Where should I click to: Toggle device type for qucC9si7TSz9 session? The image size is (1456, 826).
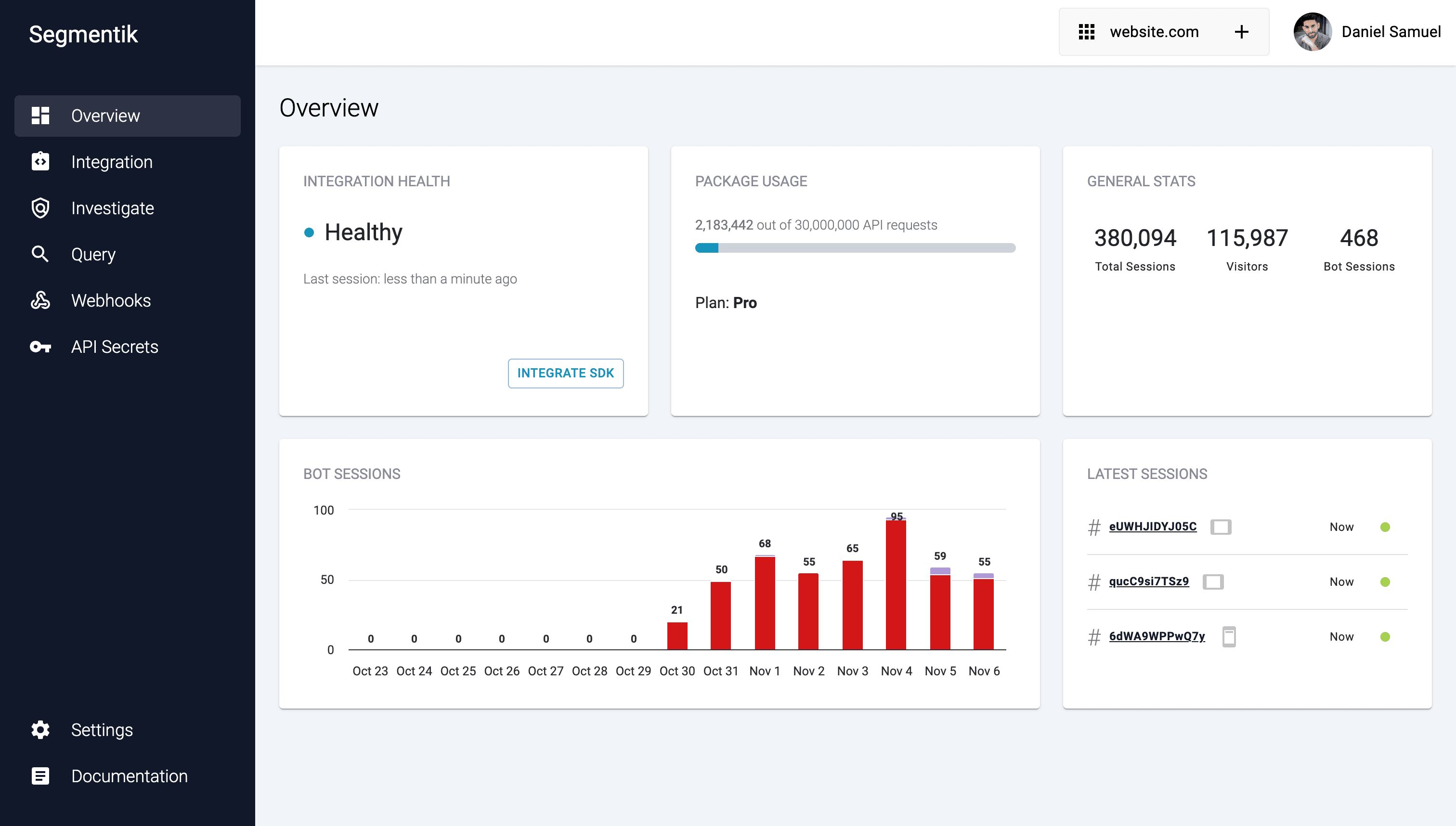coord(1216,581)
